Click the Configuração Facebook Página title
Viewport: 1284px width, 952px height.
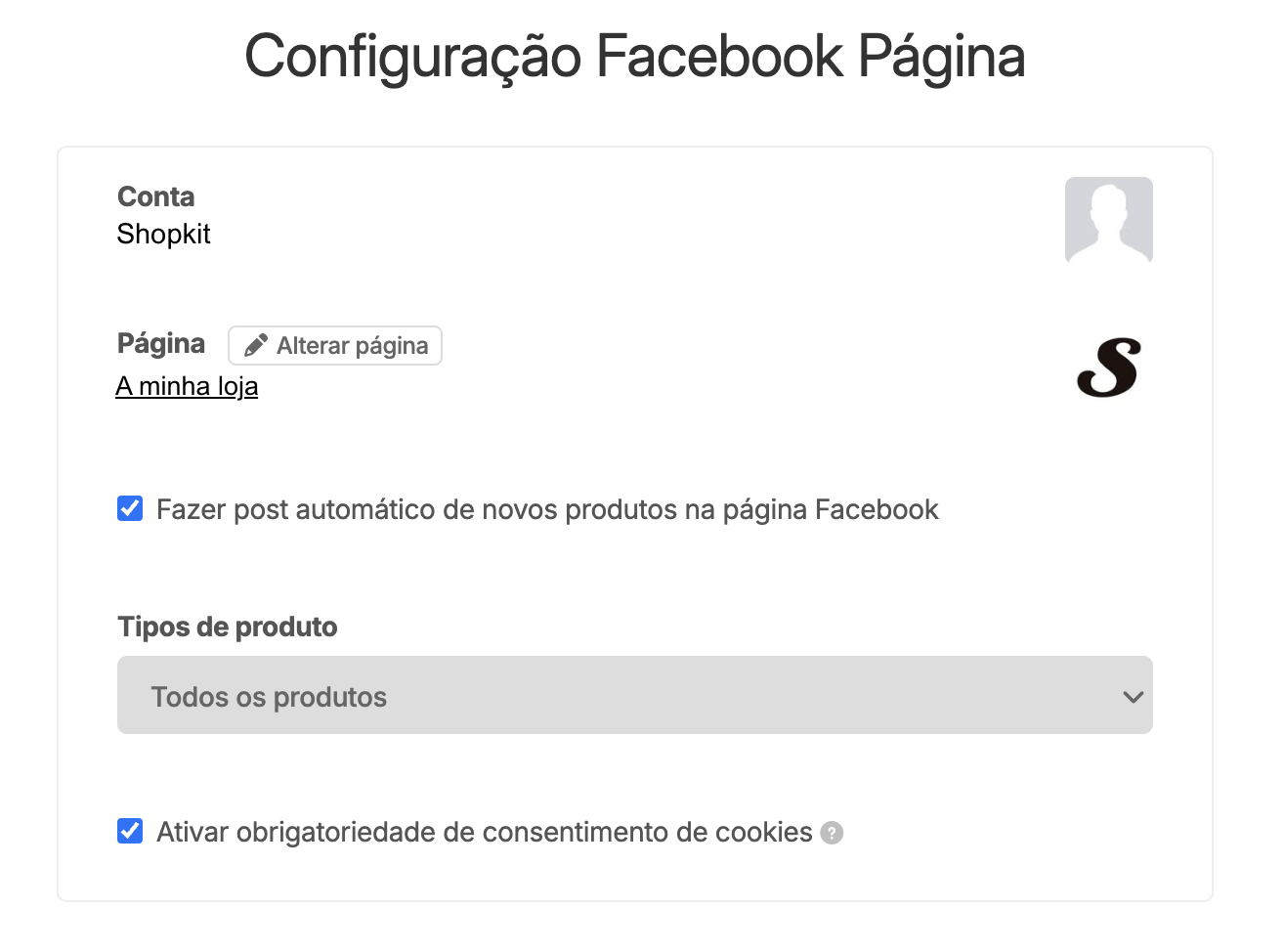click(634, 57)
